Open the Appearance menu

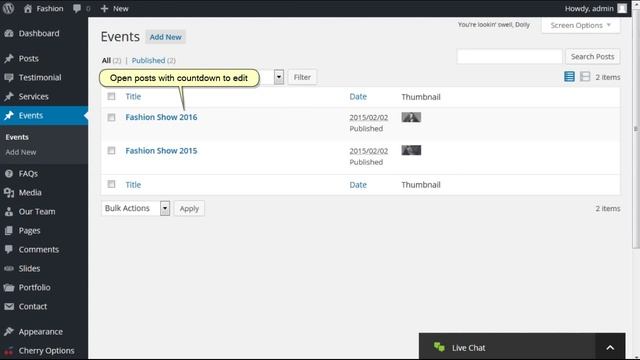(44, 332)
